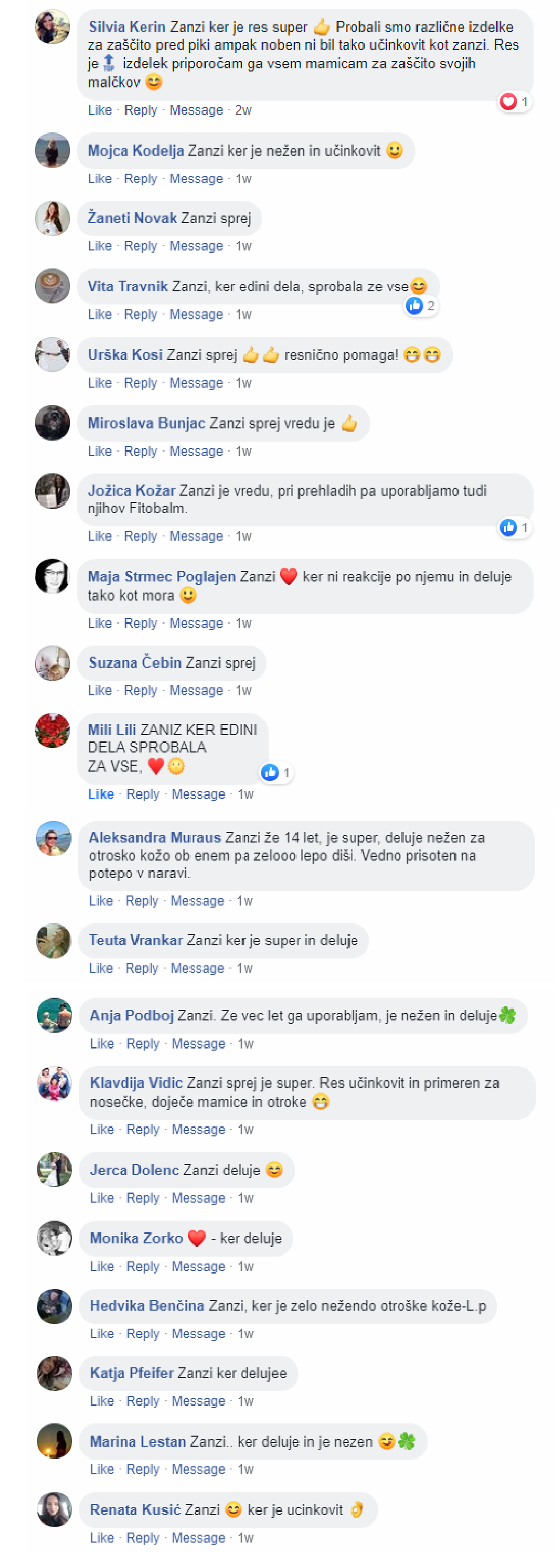Unlike Mili Lili's comment via the bold Like

pos(101,794)
